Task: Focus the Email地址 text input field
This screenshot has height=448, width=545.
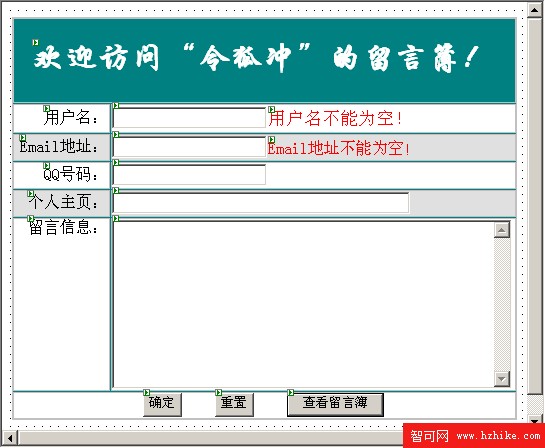Action: click(x=189, y=147)
